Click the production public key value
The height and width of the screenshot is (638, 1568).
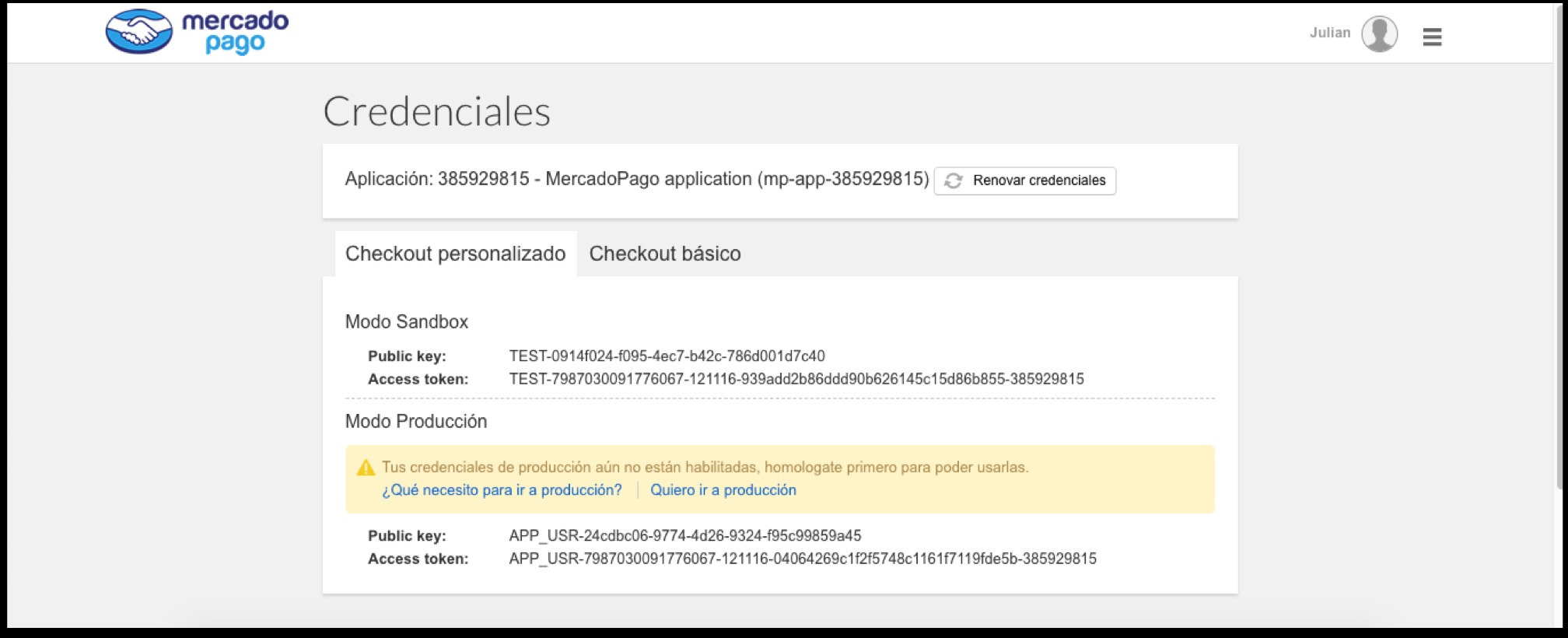[x=684, y=536]
